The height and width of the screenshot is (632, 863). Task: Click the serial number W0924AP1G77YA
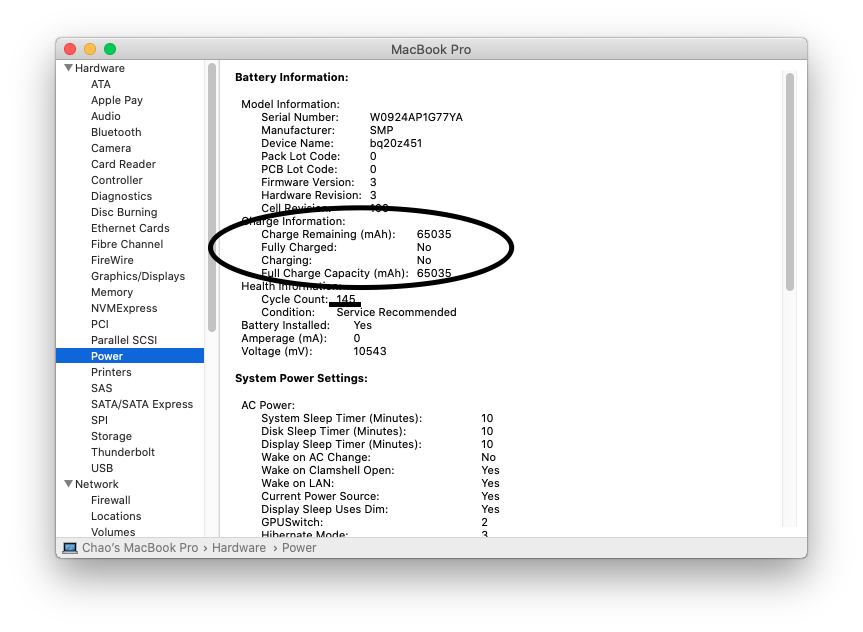point(416,117)
